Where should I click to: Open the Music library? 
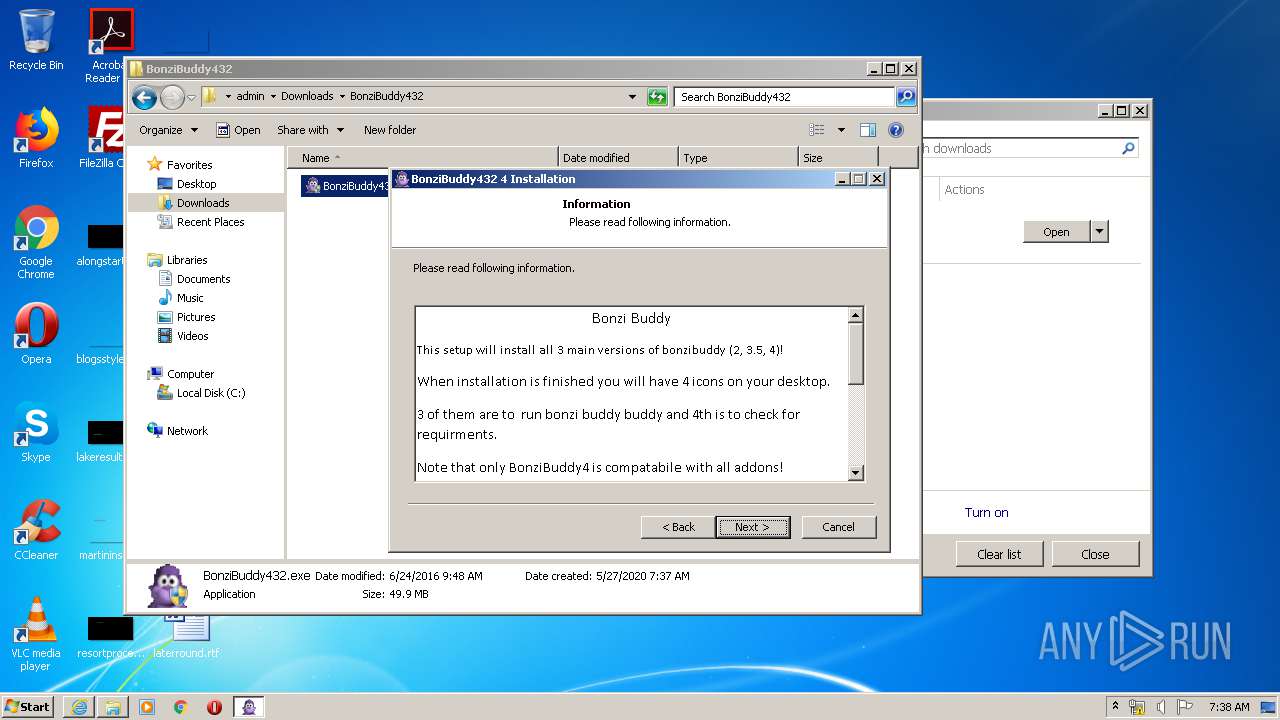[x=190, y=298]
